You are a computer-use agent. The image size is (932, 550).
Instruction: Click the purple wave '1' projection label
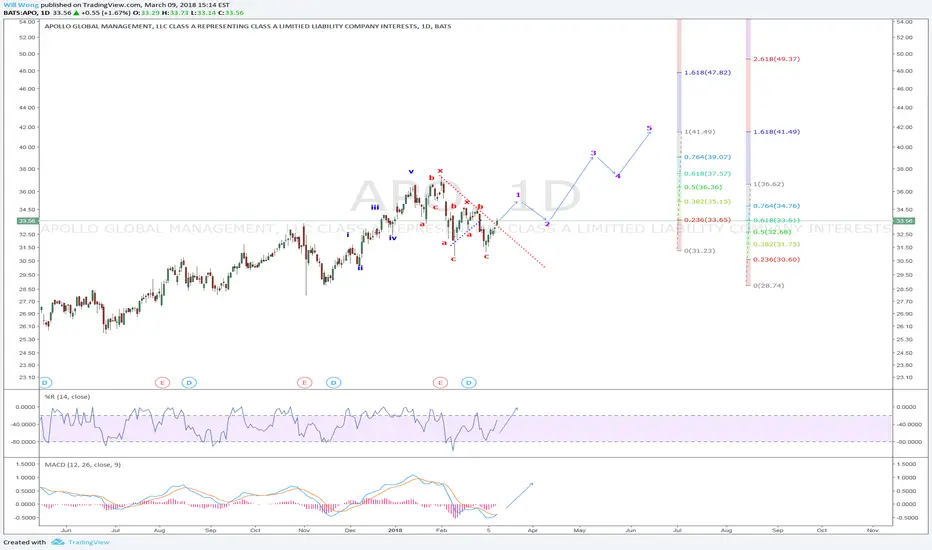(518, 194)
